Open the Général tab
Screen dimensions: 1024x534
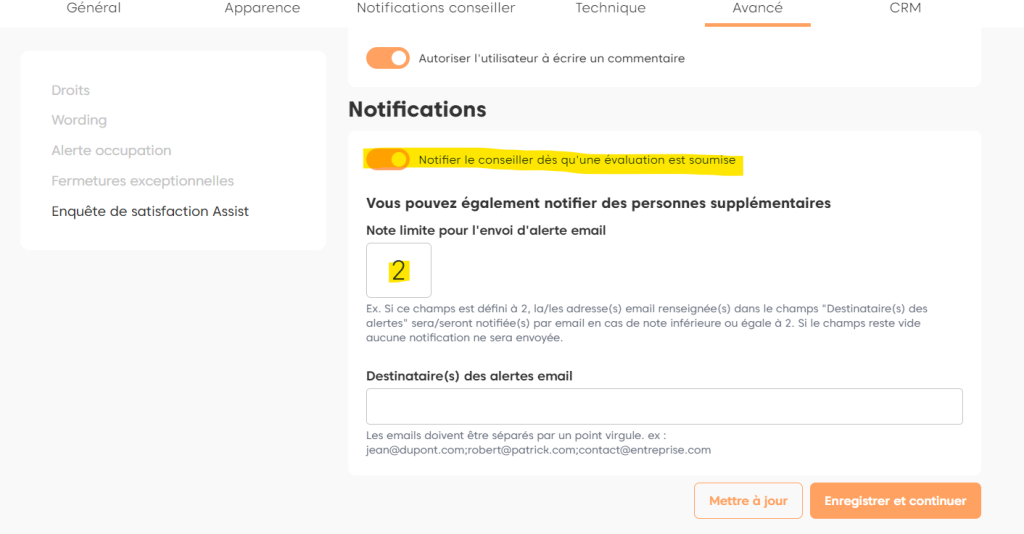pos(93,8)
